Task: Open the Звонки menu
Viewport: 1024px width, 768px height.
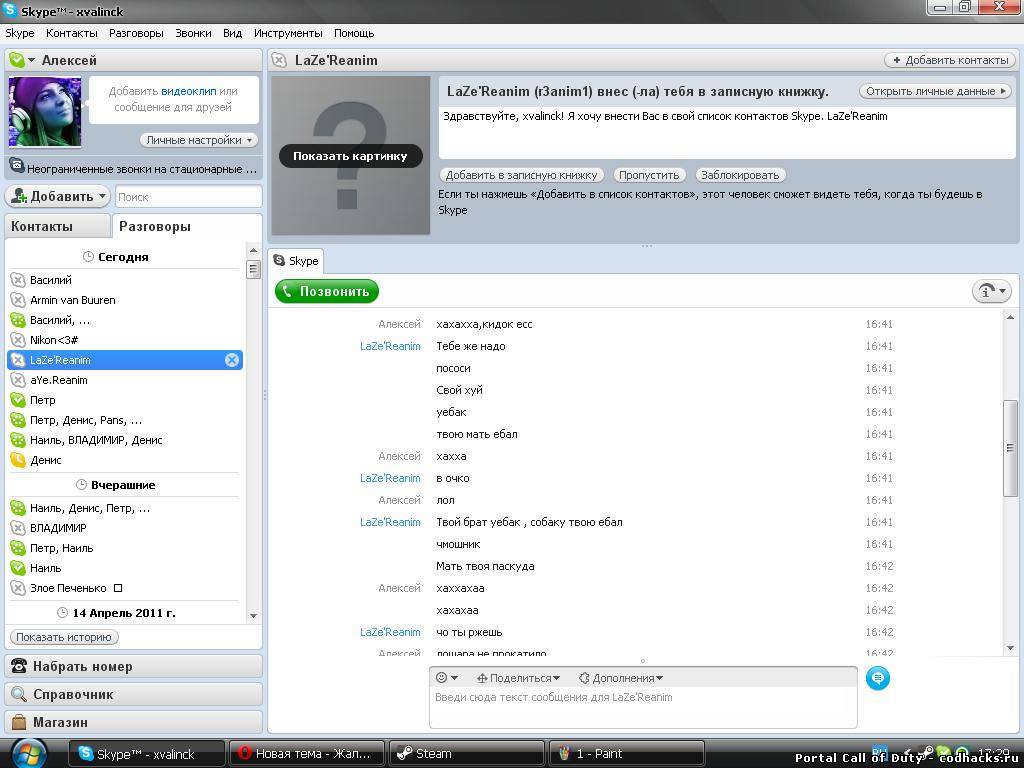Action: [x=193, y=33]
